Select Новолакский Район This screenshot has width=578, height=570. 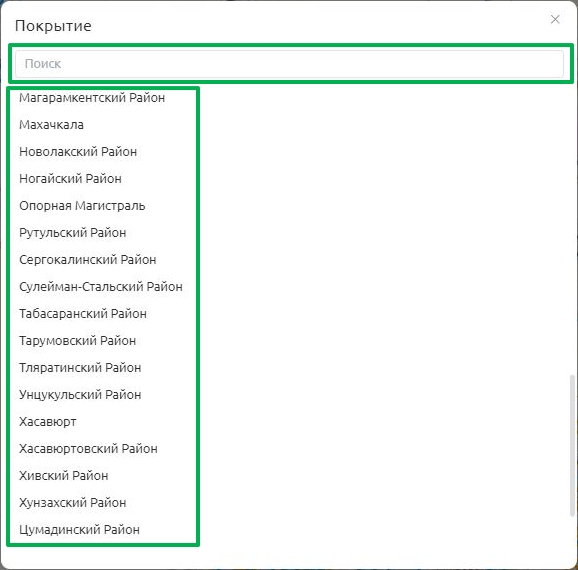point(78,152)
